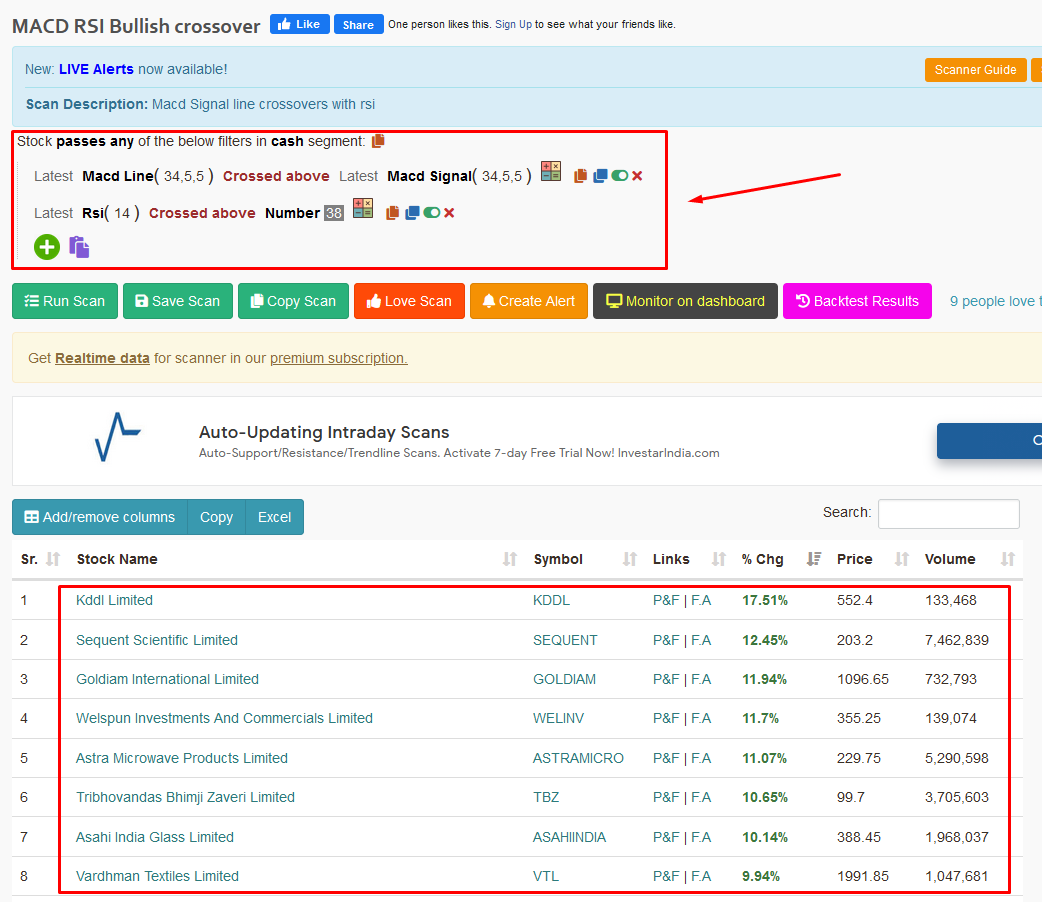The height and width of the screenshot is (902, 1042).
Task: Open the LIVE Alerts link
Action: pyautogui.click(x=96, y=69)
